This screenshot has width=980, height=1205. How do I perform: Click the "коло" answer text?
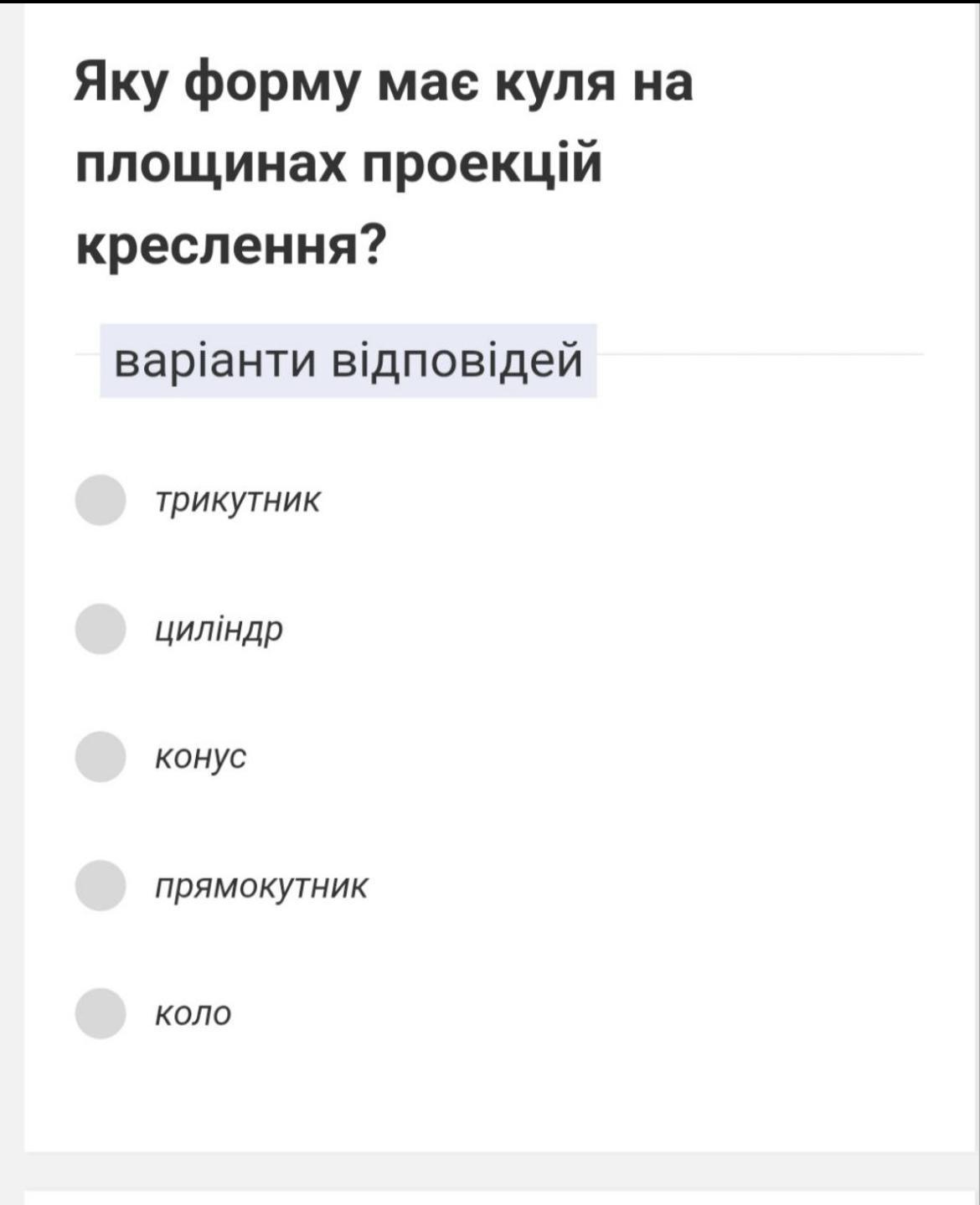pos(193,1014)
